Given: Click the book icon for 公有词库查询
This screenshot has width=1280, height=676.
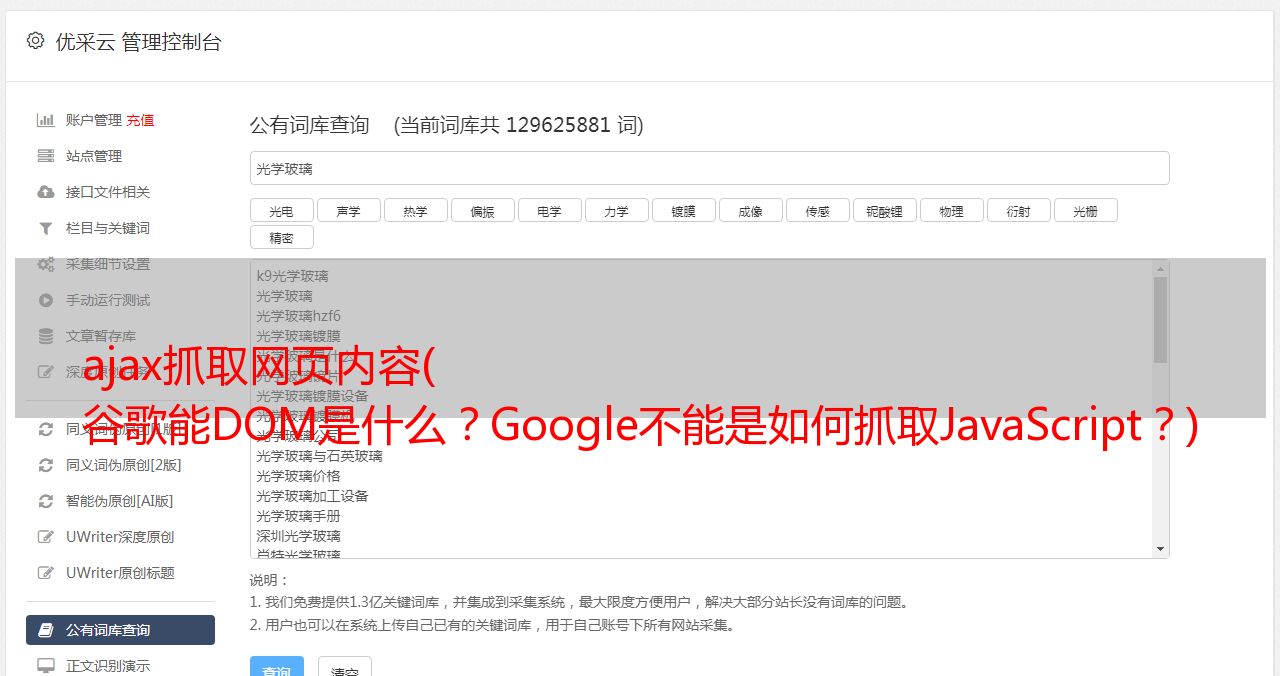Looking at the screenshot, I should click(46, 630).
